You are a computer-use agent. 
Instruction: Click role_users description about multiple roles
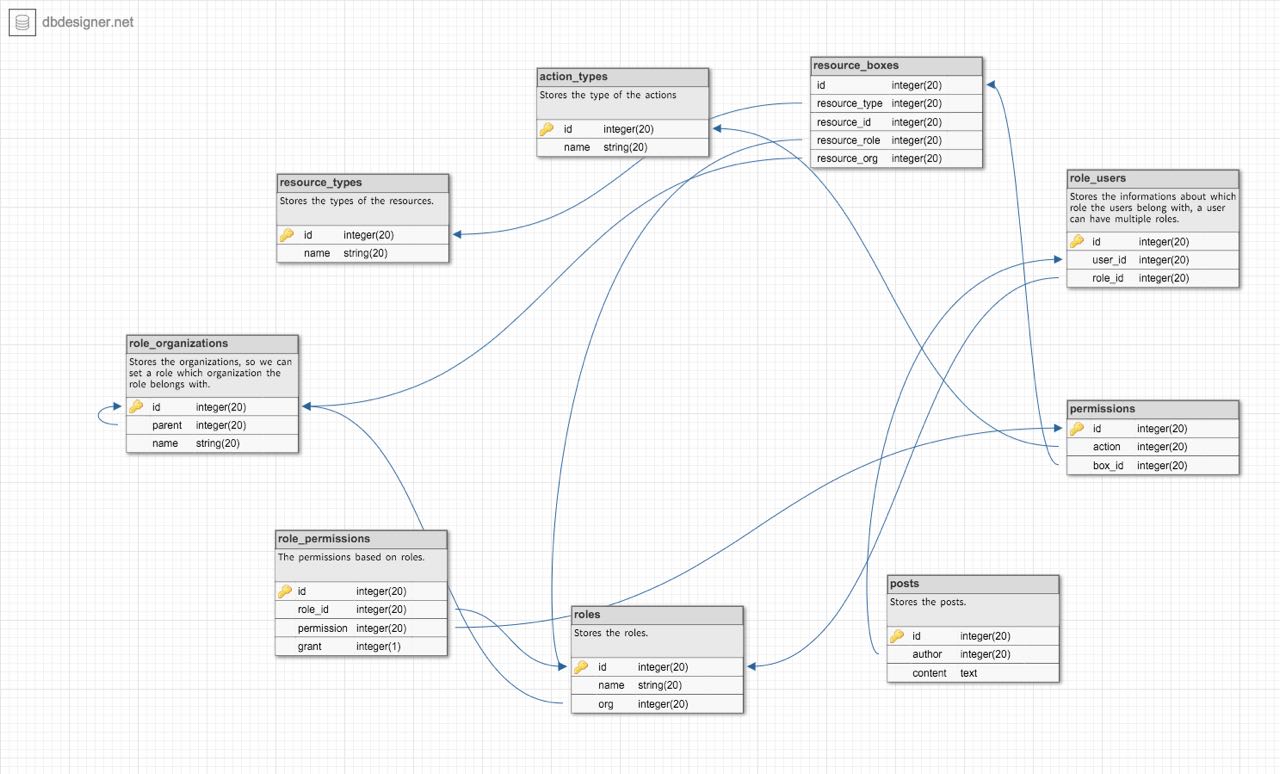1153,208
